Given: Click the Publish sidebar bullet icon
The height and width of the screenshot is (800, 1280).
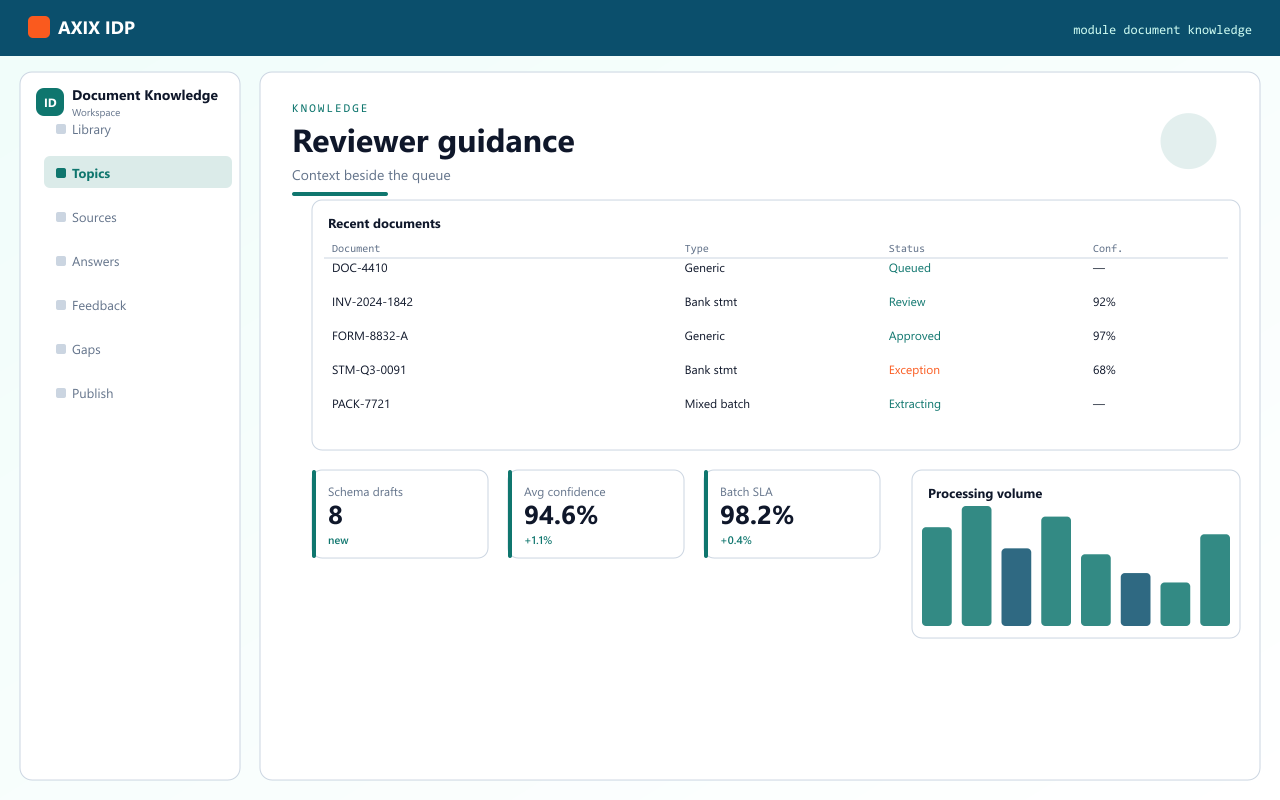Looking at the screenshot, I should (x=61, y=393).
